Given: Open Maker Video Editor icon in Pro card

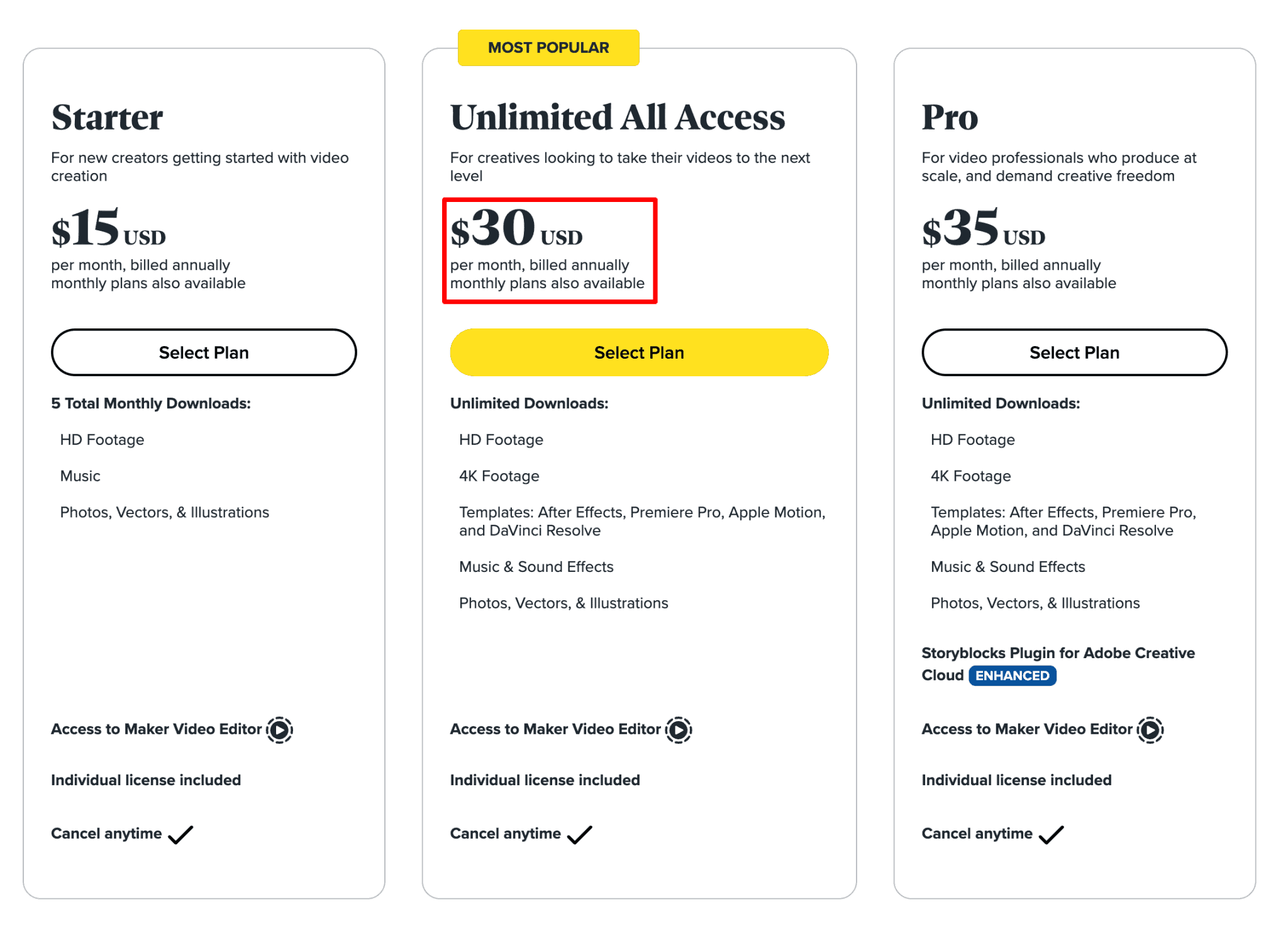Looking at the screenshot, I should point(1150,730).
